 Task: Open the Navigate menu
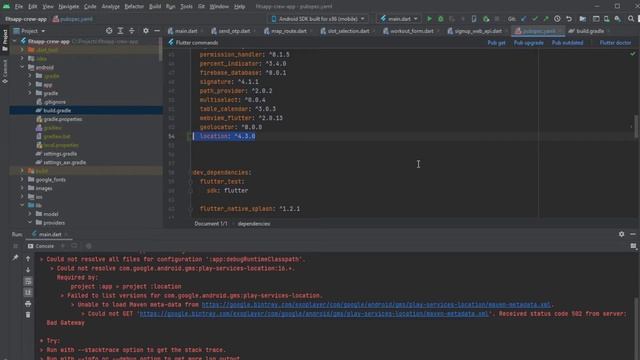pos(69,7)
